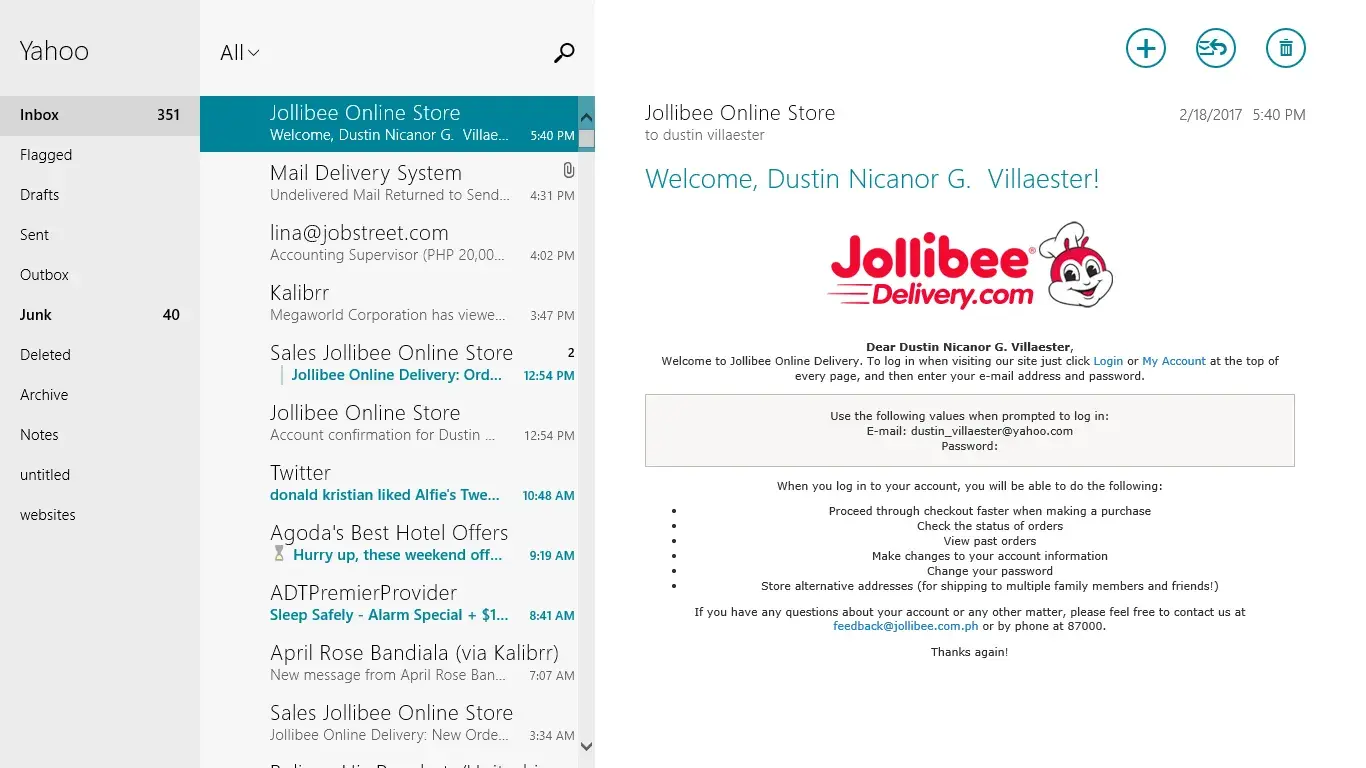Select the Flagged folder
1366x768 pixels.
click(46, 155)
